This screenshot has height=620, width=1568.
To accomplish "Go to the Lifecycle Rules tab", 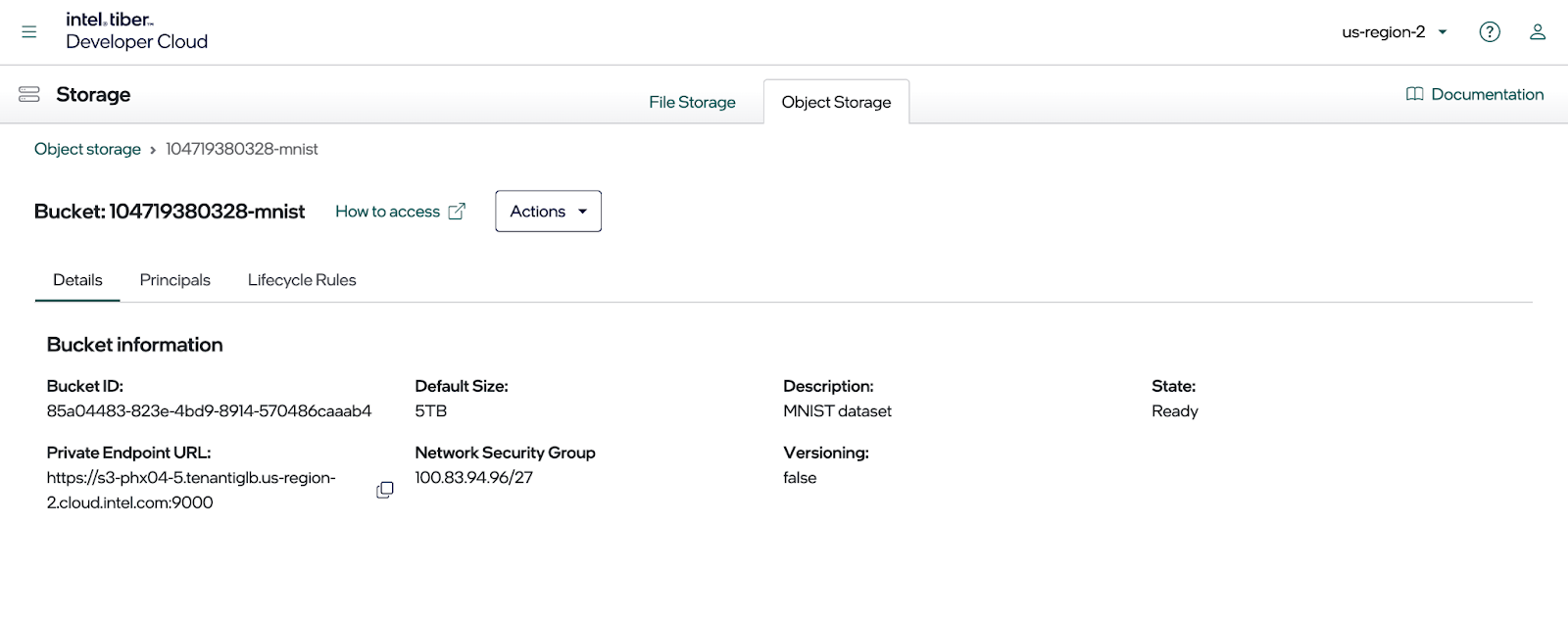I will [x=302, y=280].
